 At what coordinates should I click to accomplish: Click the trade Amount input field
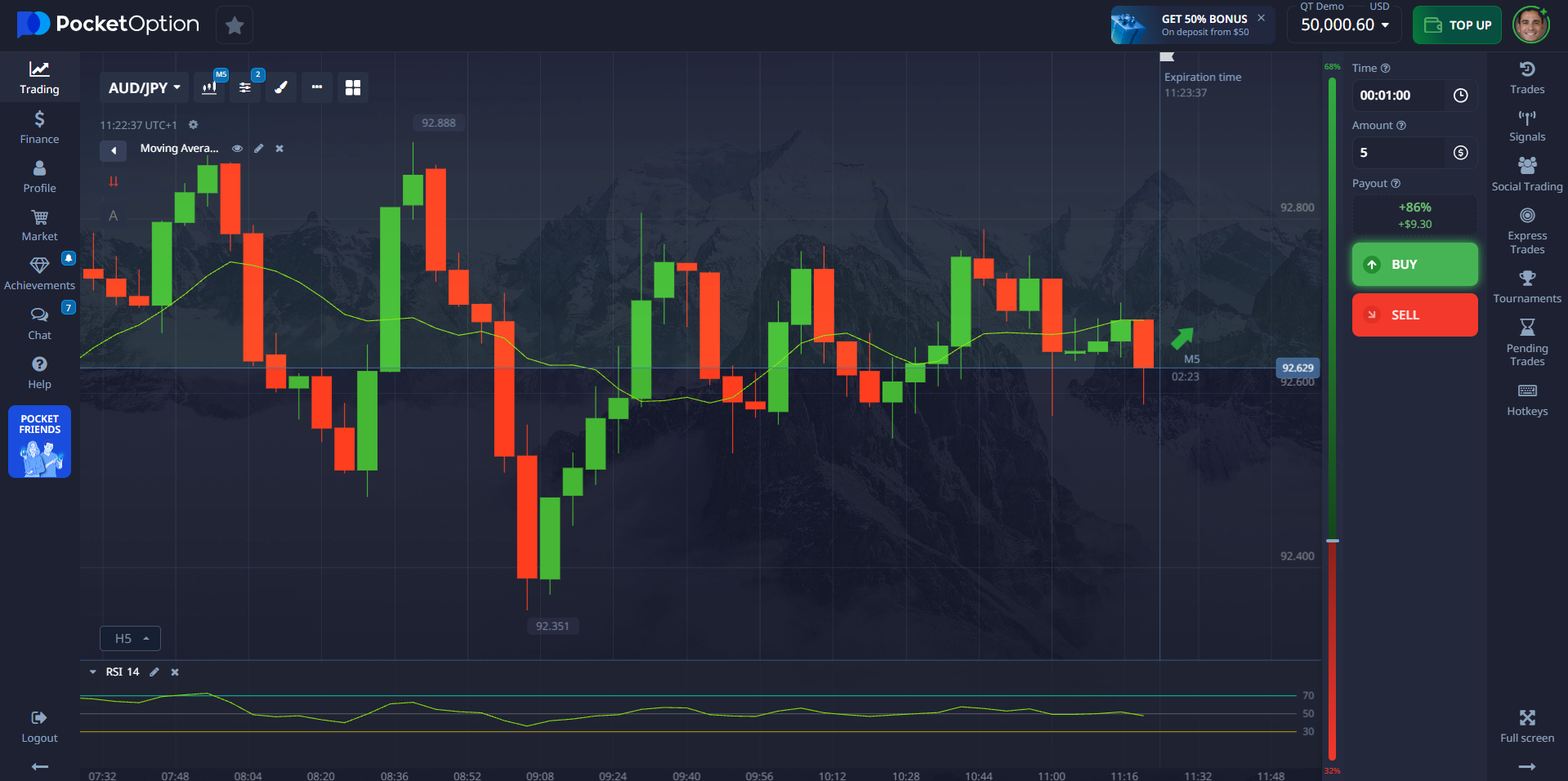point(1399,153)
